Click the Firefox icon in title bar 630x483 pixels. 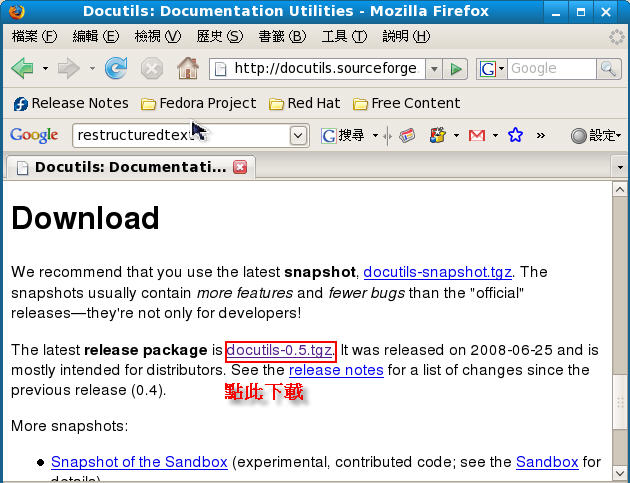pyautogui.click(x=16, y=11)
